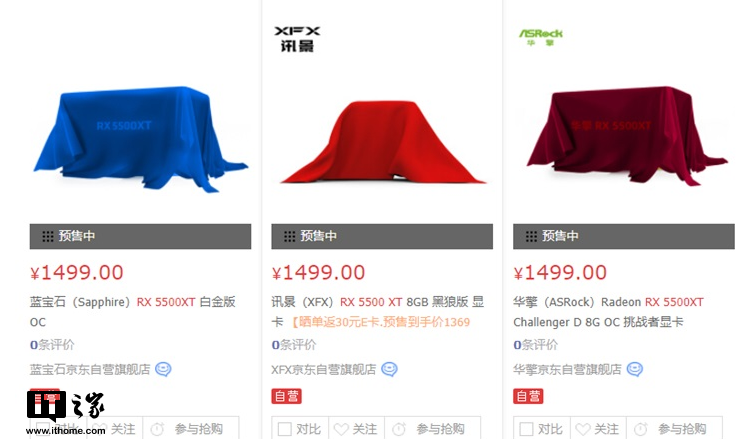Click the heart 关注 icon on XFX product
This screenshot has width=751, height=439.
point(341,429)
